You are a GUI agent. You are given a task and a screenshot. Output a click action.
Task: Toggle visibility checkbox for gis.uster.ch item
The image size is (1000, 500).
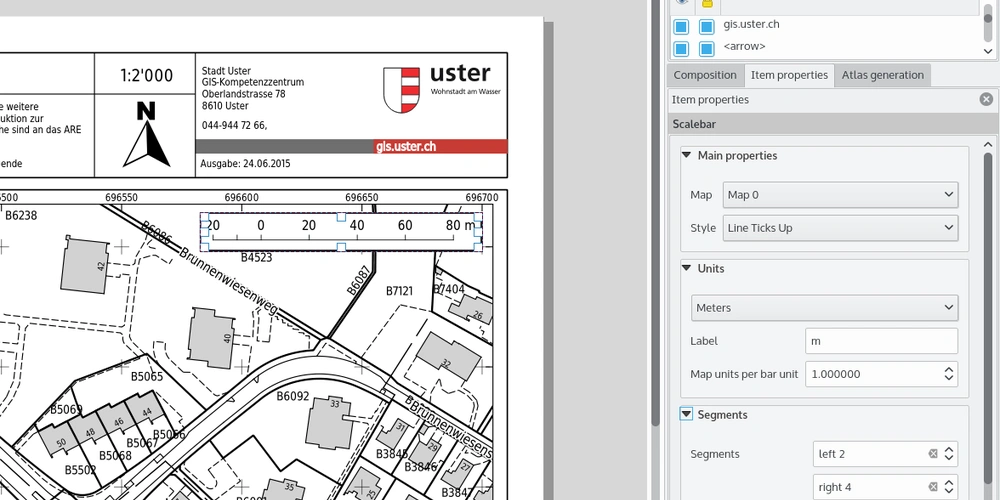click(681, 27)
